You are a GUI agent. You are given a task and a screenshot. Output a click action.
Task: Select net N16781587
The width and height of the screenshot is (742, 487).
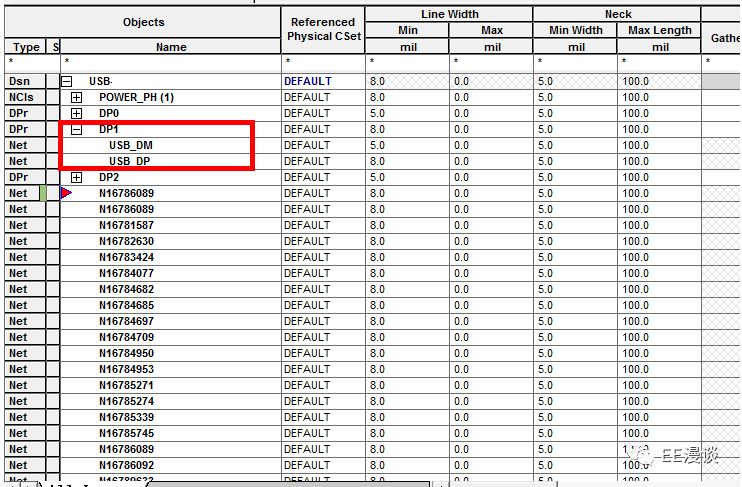pos(126,225)
